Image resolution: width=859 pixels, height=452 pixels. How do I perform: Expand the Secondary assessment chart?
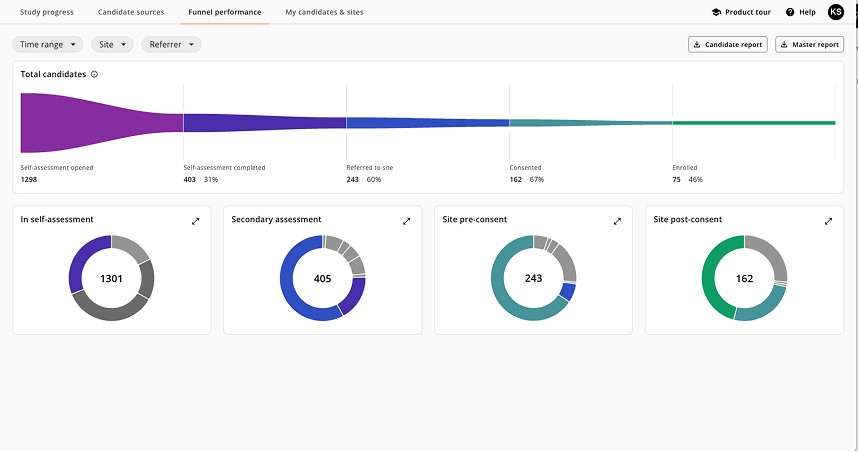pos(407,221)
